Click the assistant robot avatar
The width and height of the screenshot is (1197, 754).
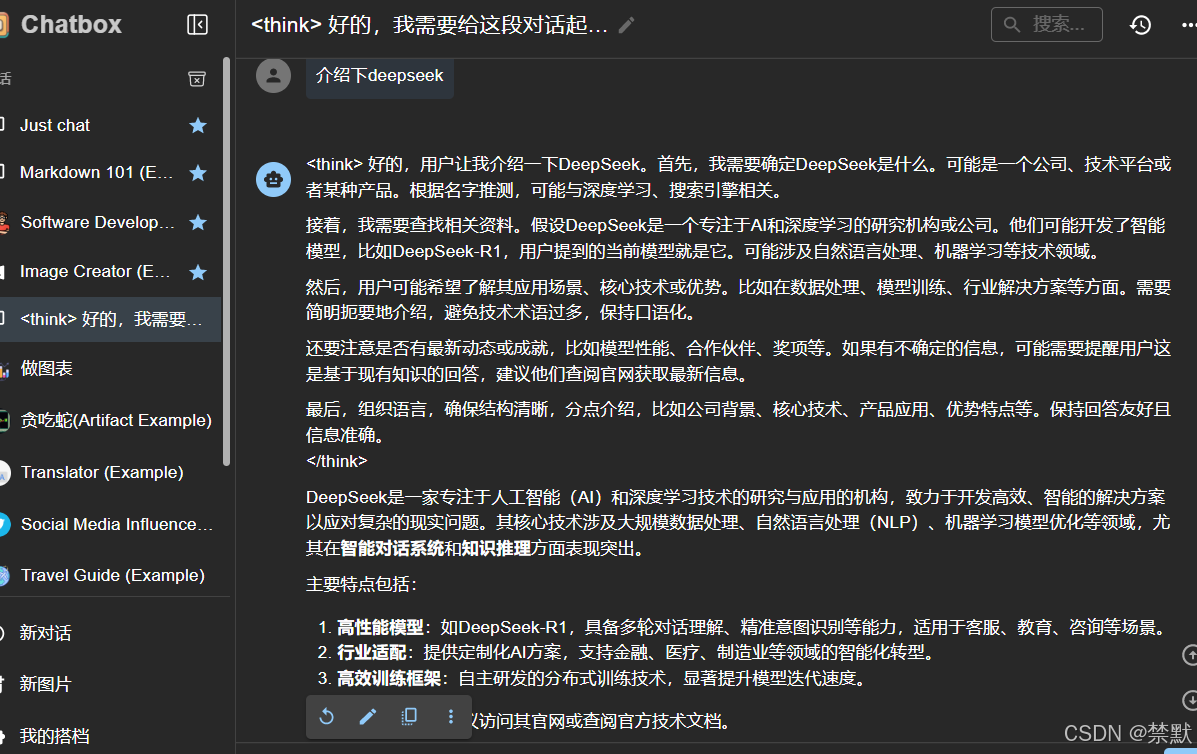point(273,179)
